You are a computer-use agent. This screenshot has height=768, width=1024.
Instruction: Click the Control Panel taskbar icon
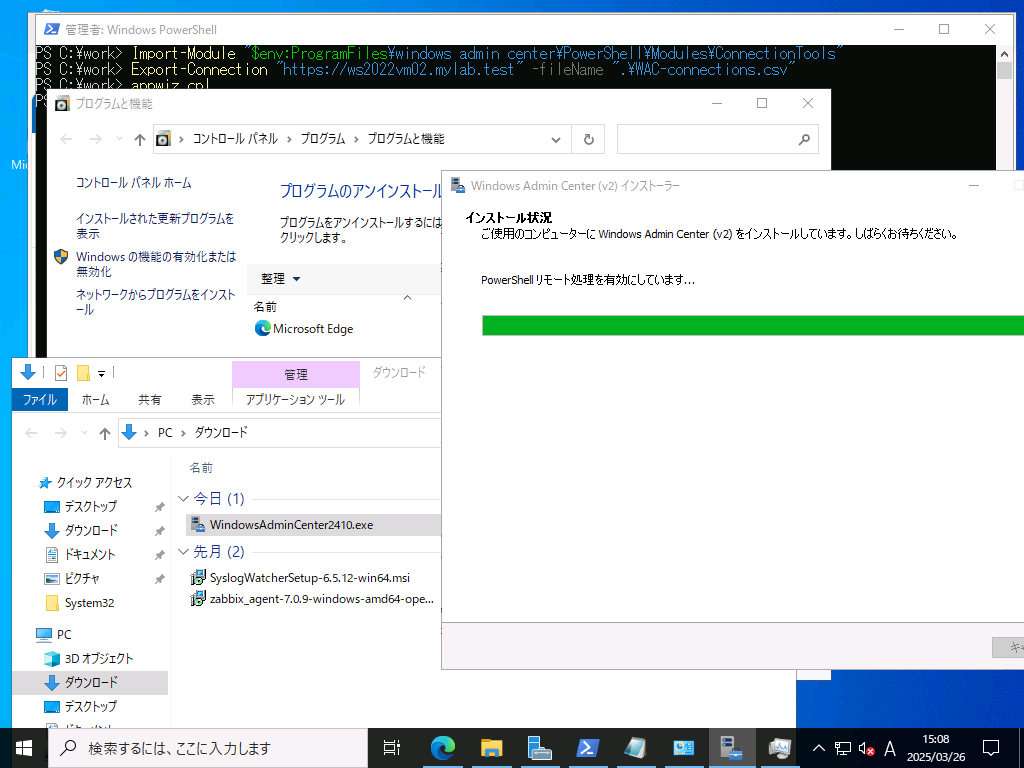(x=684, y=748)
